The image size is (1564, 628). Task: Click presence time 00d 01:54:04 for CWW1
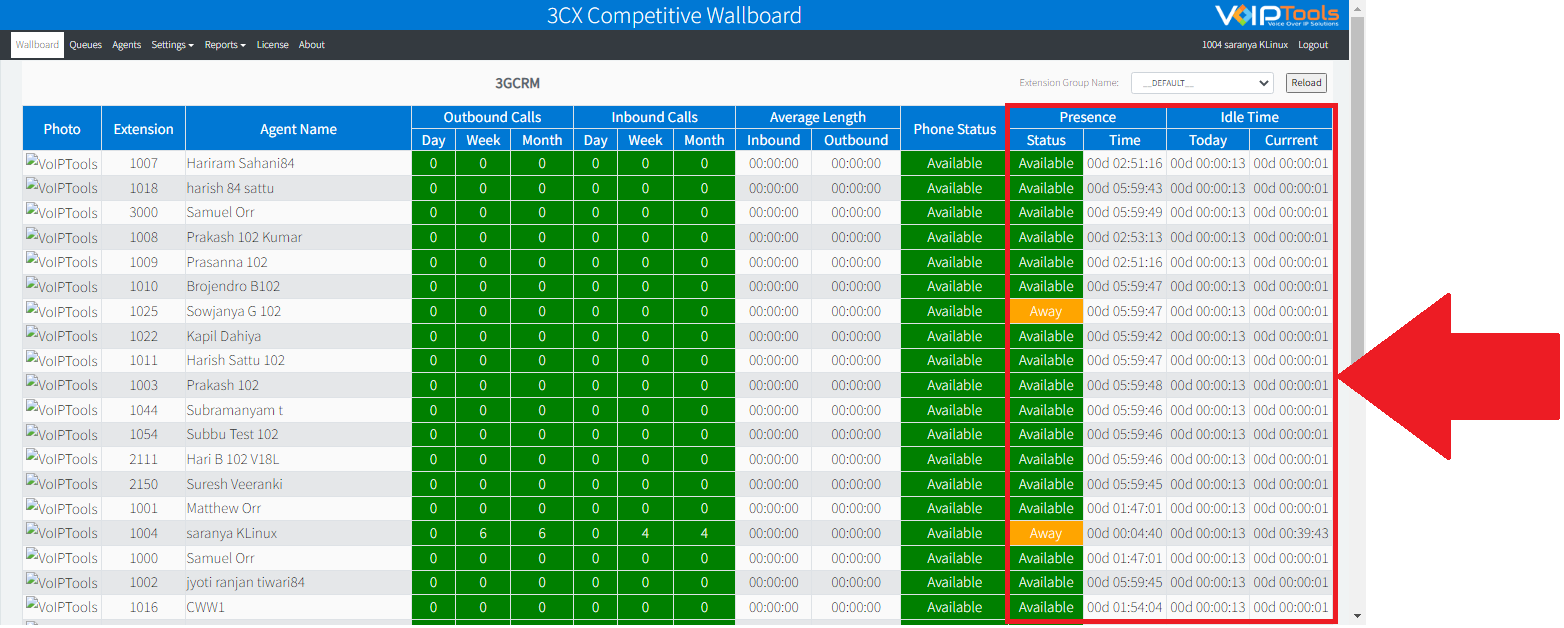[x=1125, y=607]
